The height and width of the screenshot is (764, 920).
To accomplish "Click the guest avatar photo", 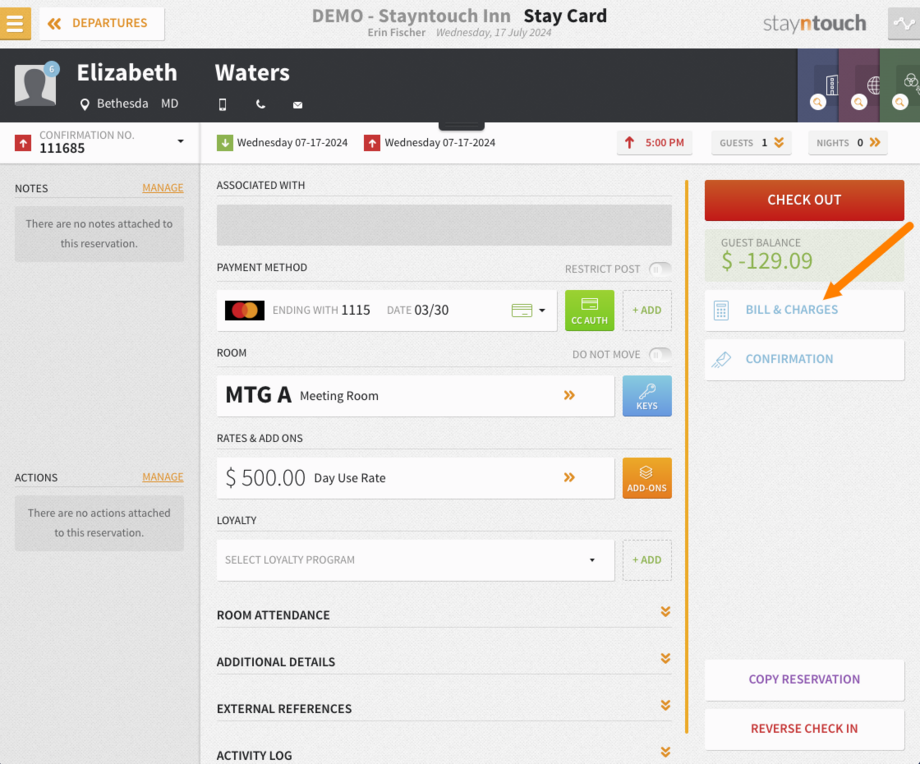I will pos(35,85).
